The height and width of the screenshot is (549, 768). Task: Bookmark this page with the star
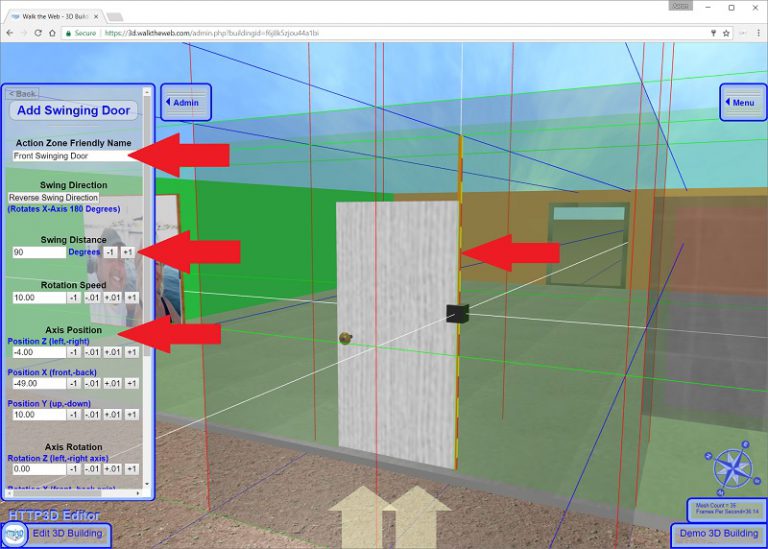[x=726, y=33]
